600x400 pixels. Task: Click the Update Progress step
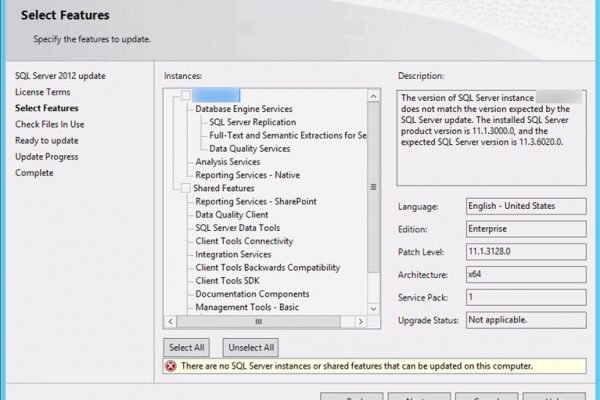47,157
